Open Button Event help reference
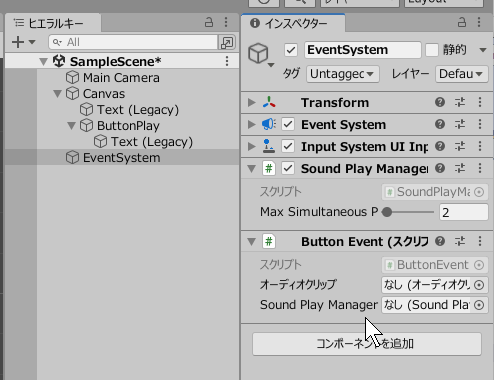This screenshot has height=380, width=494. coord(440,241)
